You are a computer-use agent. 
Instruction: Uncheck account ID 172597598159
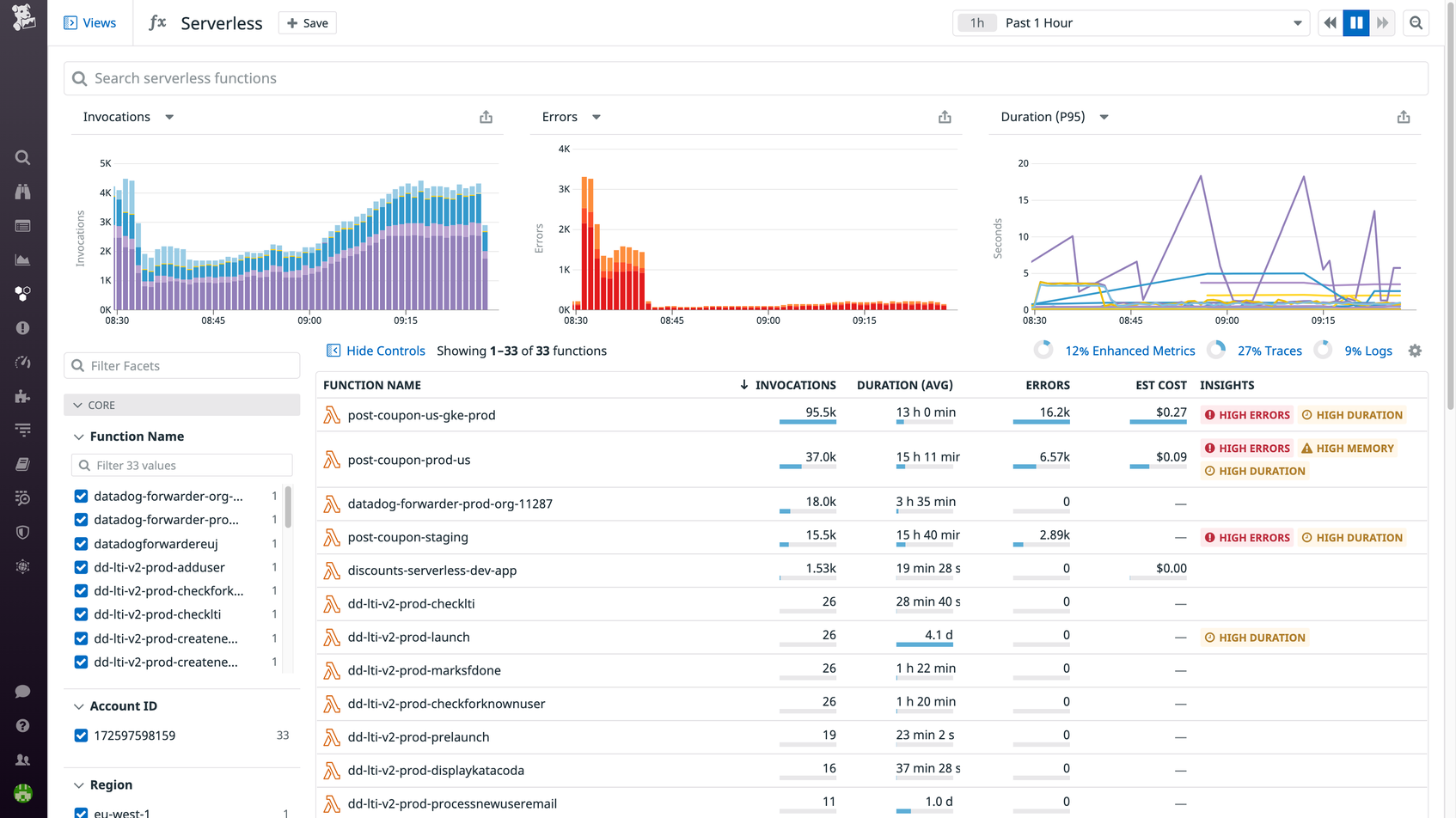(80, 736)
